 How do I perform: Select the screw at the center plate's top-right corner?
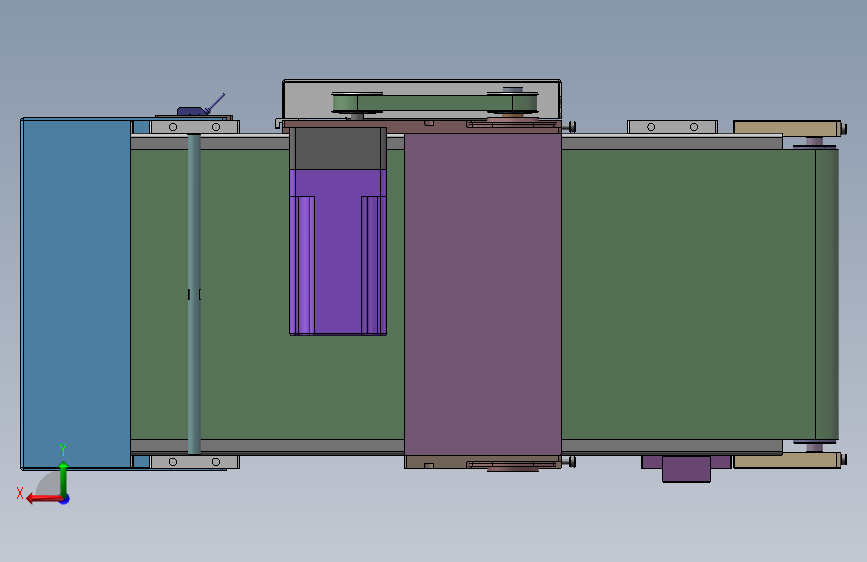pos(570,127)
